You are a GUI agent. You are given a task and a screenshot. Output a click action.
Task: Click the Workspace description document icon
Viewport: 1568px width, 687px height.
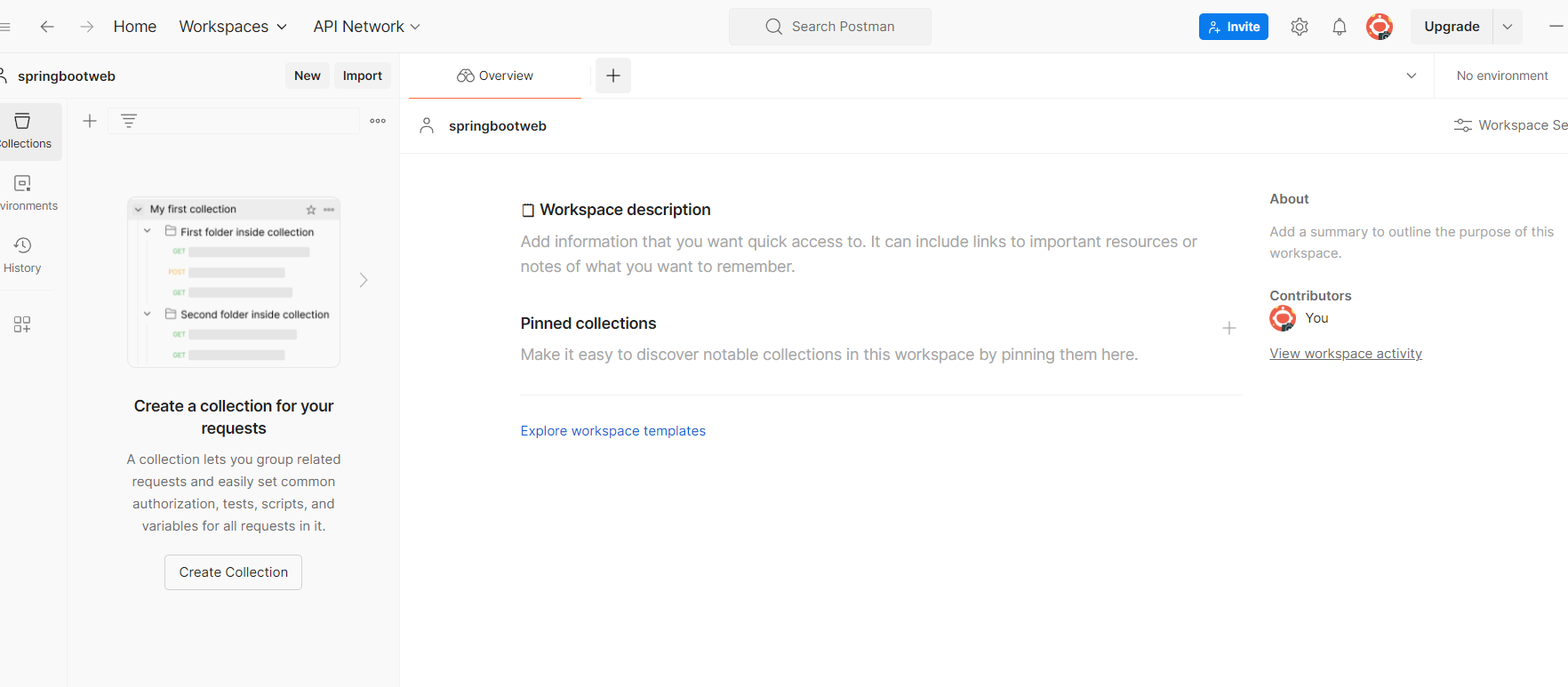click(528, 211)
